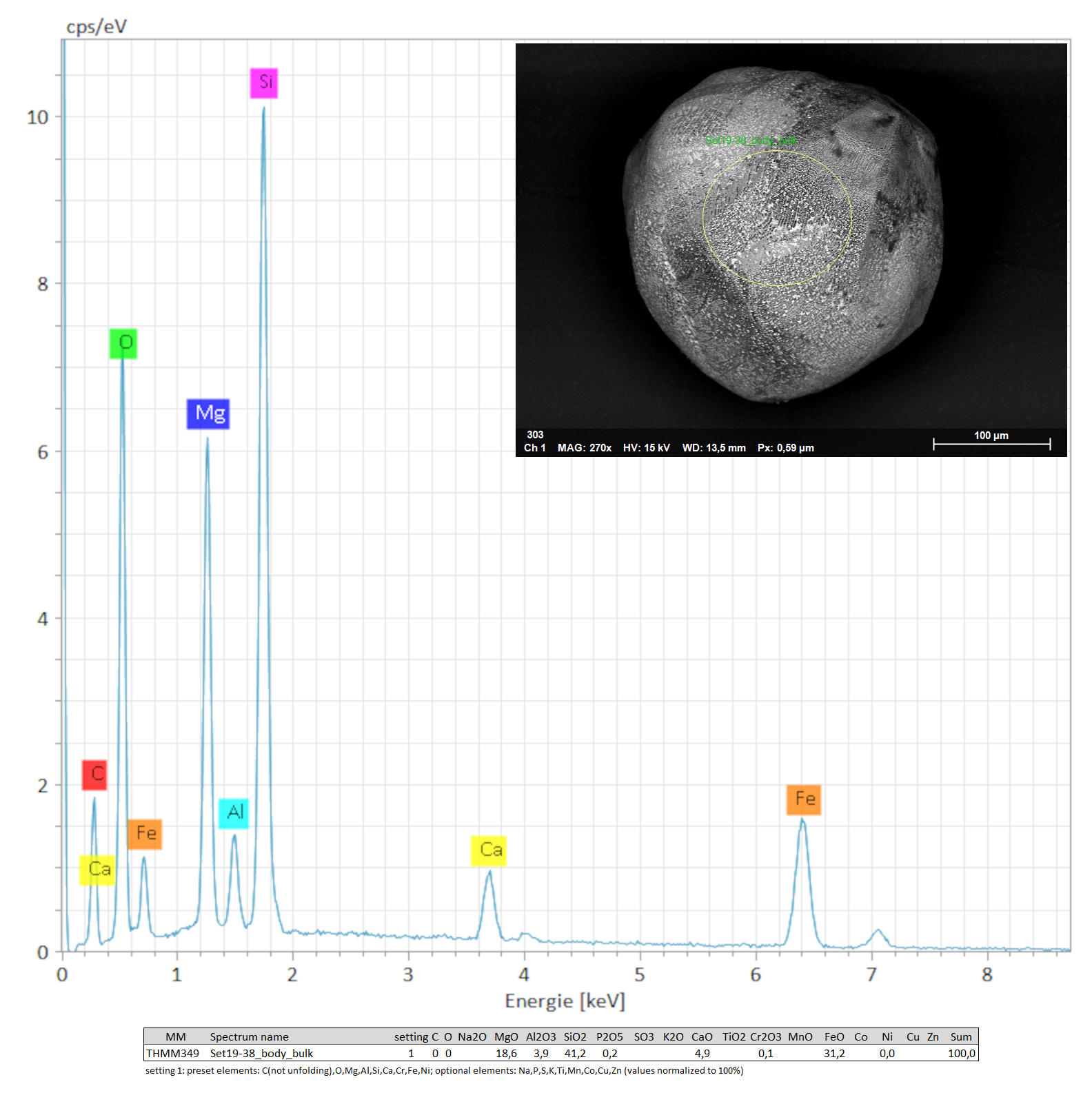Click the SiO2 column header
Screen dimensions: 1092x1104
pos(575,1036)
